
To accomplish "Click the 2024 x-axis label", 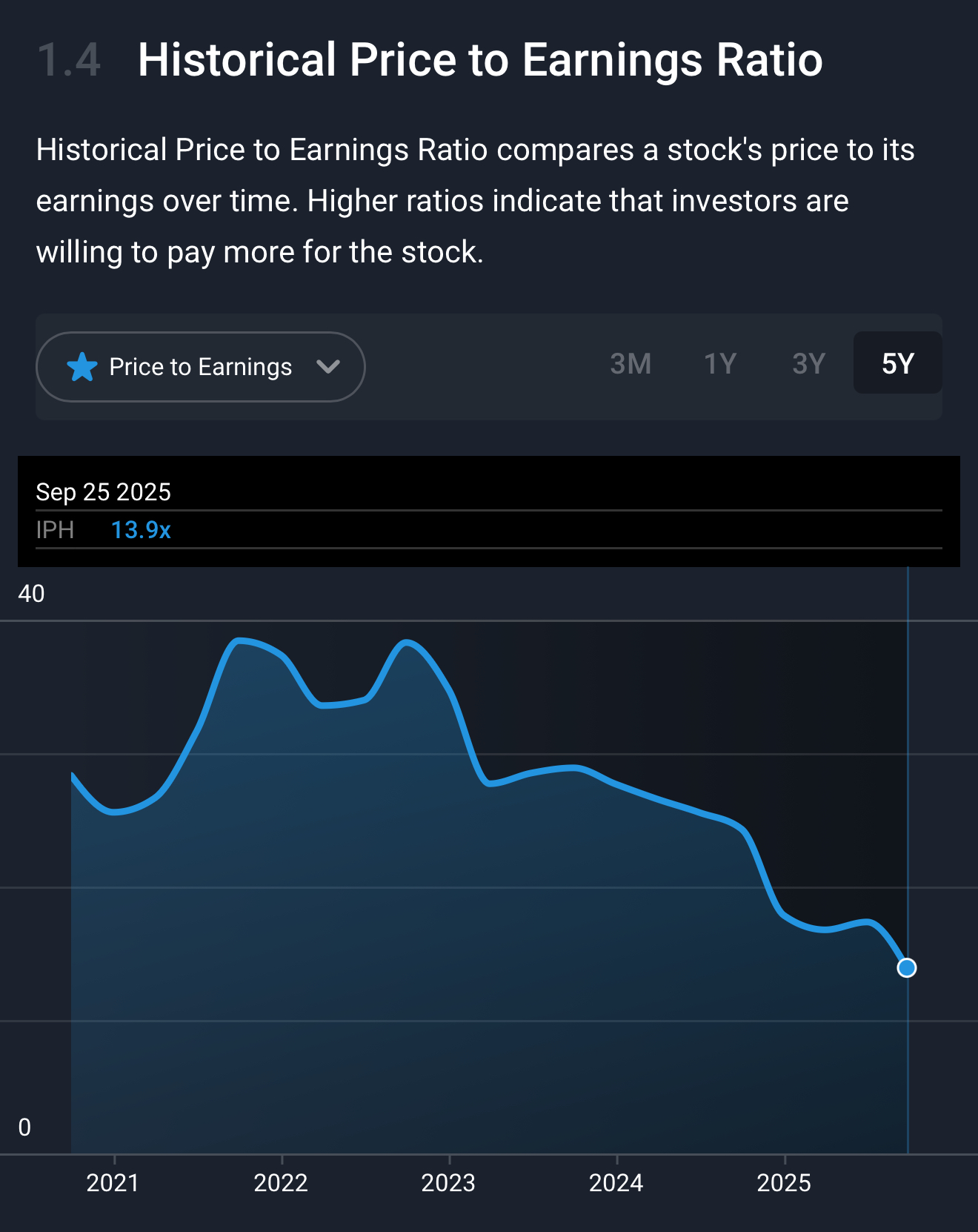I will click(616, 1183).
